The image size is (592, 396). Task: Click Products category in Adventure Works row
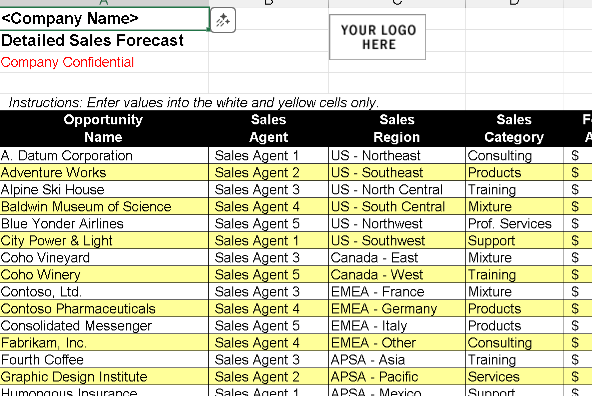tap(514, 172)
